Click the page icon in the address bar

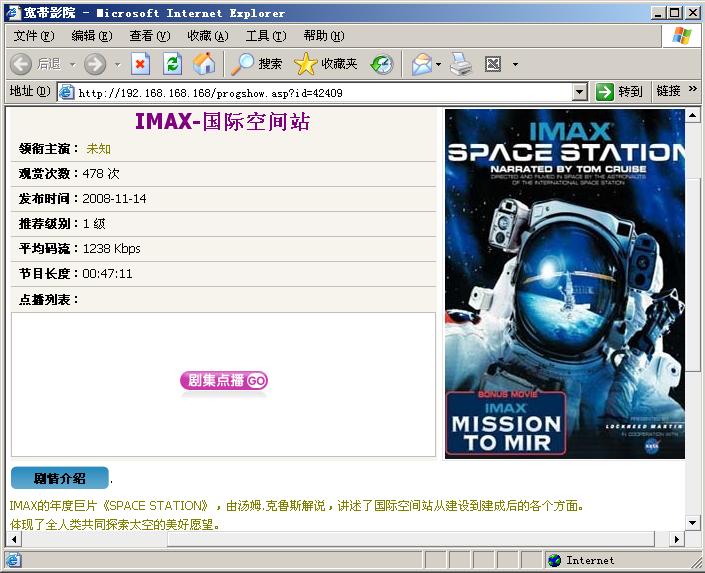click(67, 92)
